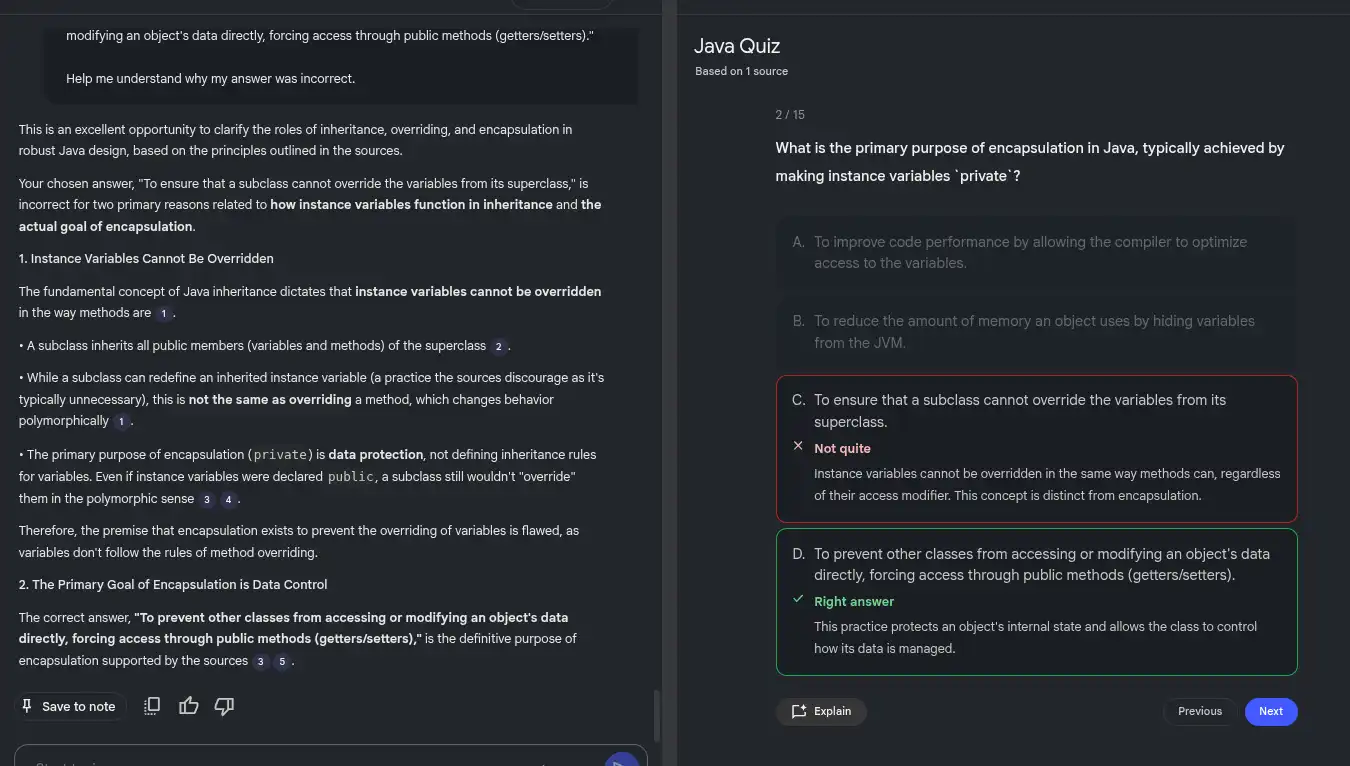
Task: Click the copy response icon
Action: click(152, 706)
